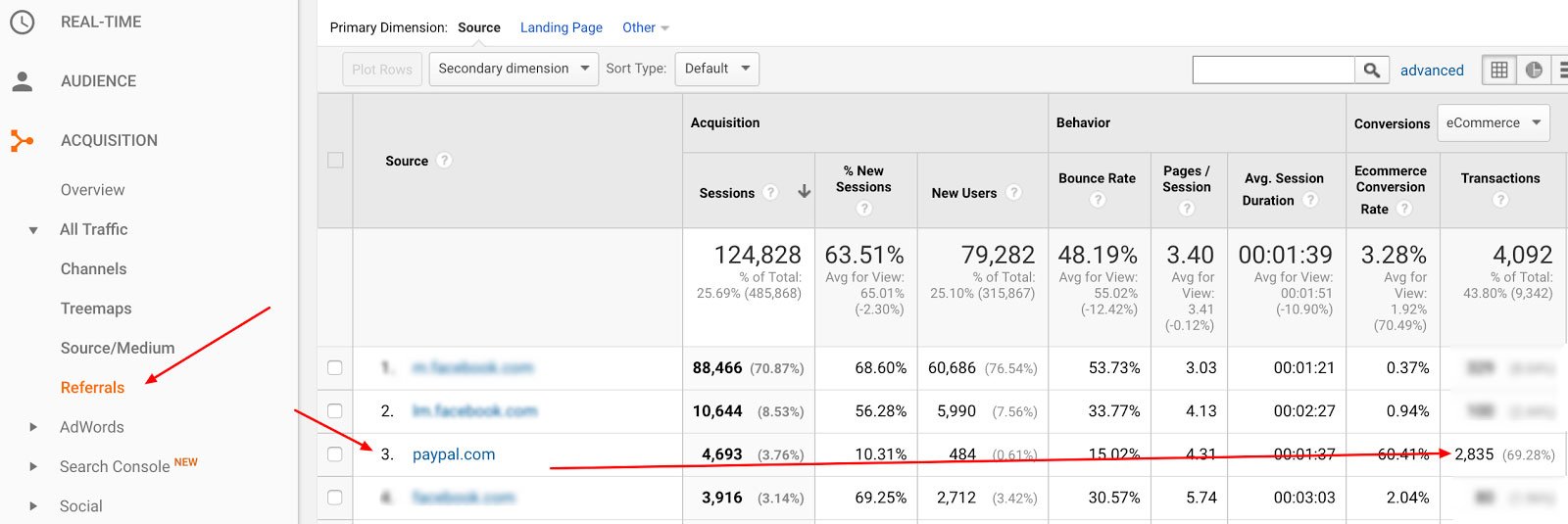Viewport: 1568px width, 524px height.
Task: Sort by the Transactions column header
Action: click(1500, 178)
